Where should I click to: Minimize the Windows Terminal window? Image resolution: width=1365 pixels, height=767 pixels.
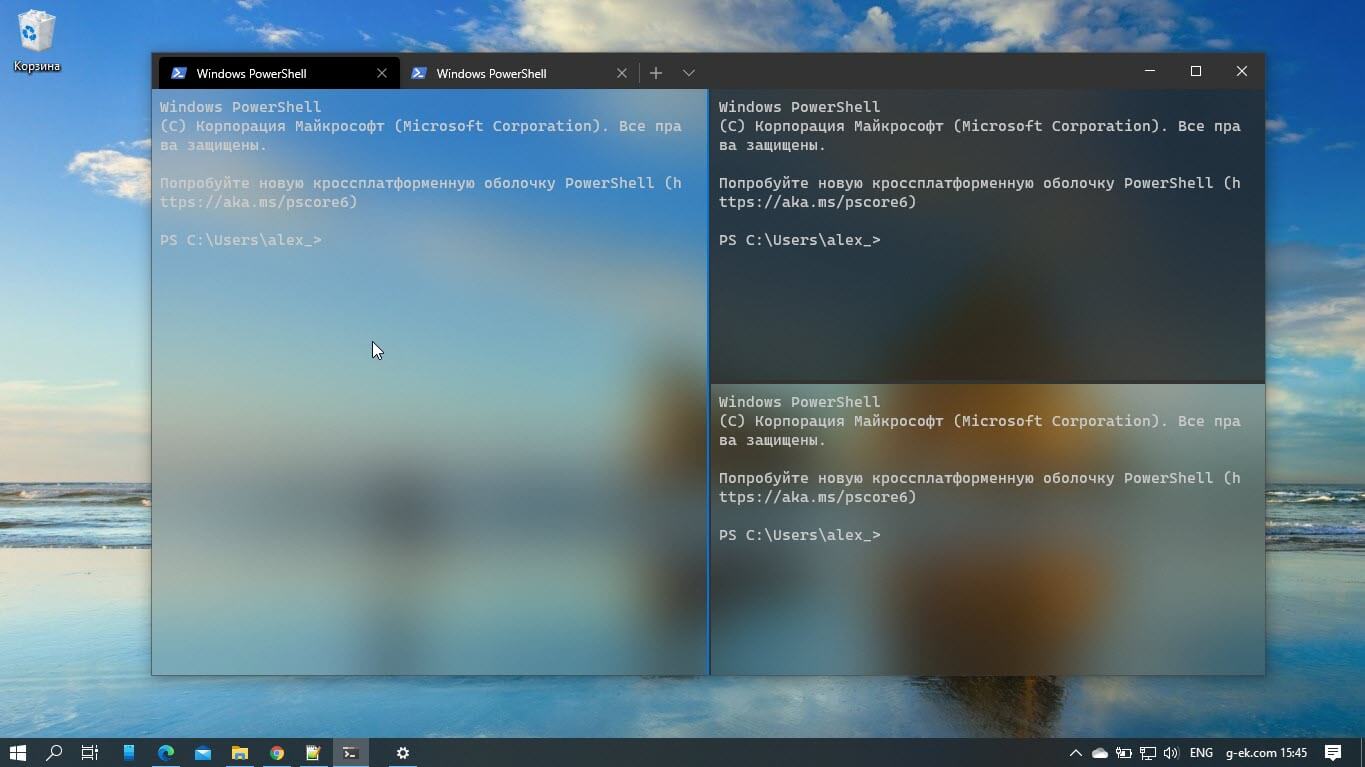pyautogui.click(x=1150, y=71)
